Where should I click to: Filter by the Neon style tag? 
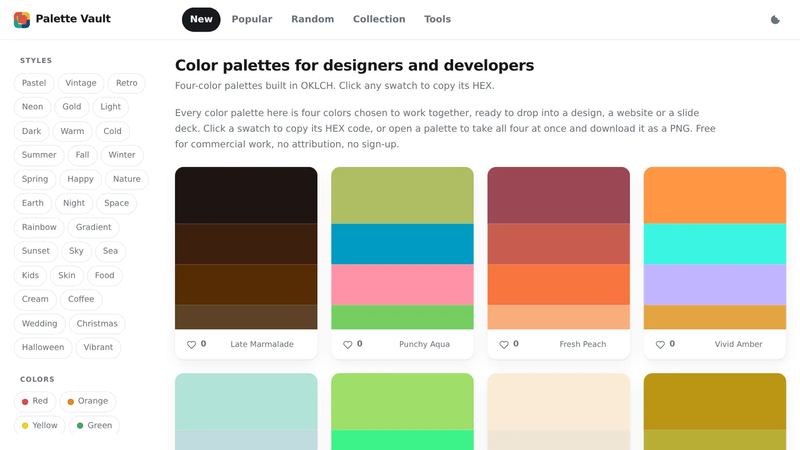(x=32, y=107)
